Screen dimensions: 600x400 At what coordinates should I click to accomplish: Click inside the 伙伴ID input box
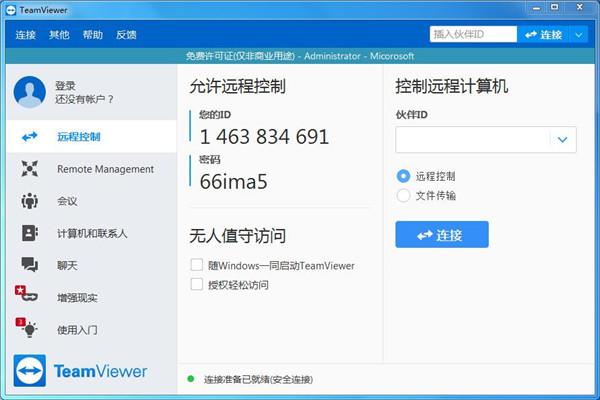pos(473,140)
